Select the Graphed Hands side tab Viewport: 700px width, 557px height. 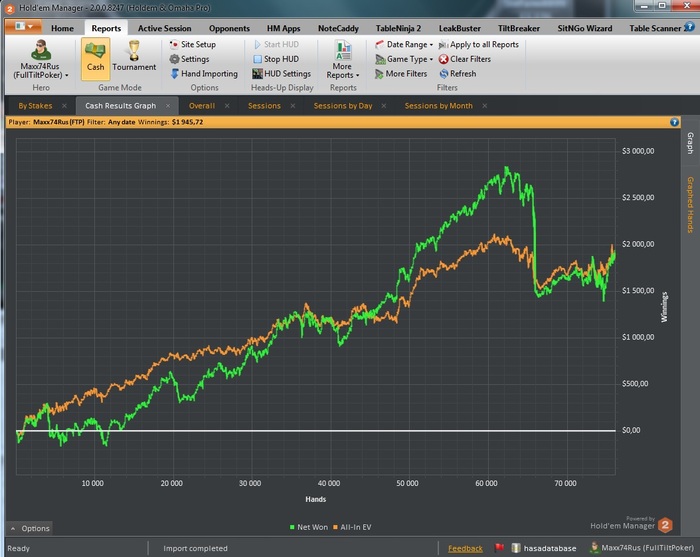tap(690, 205)
